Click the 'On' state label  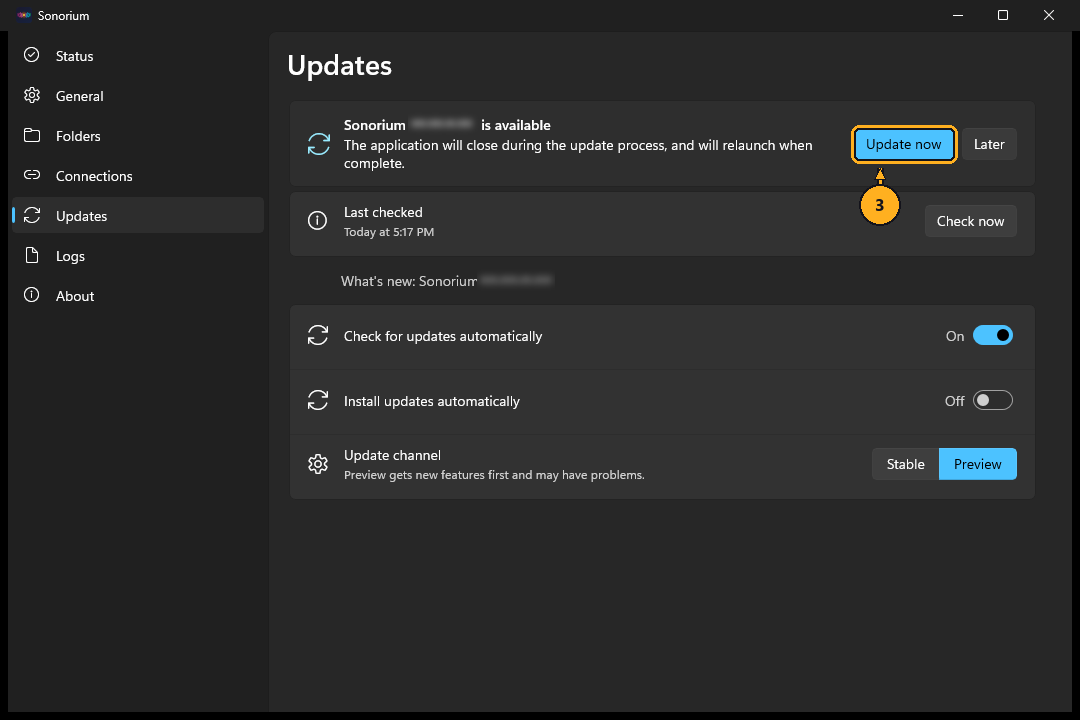955,336
